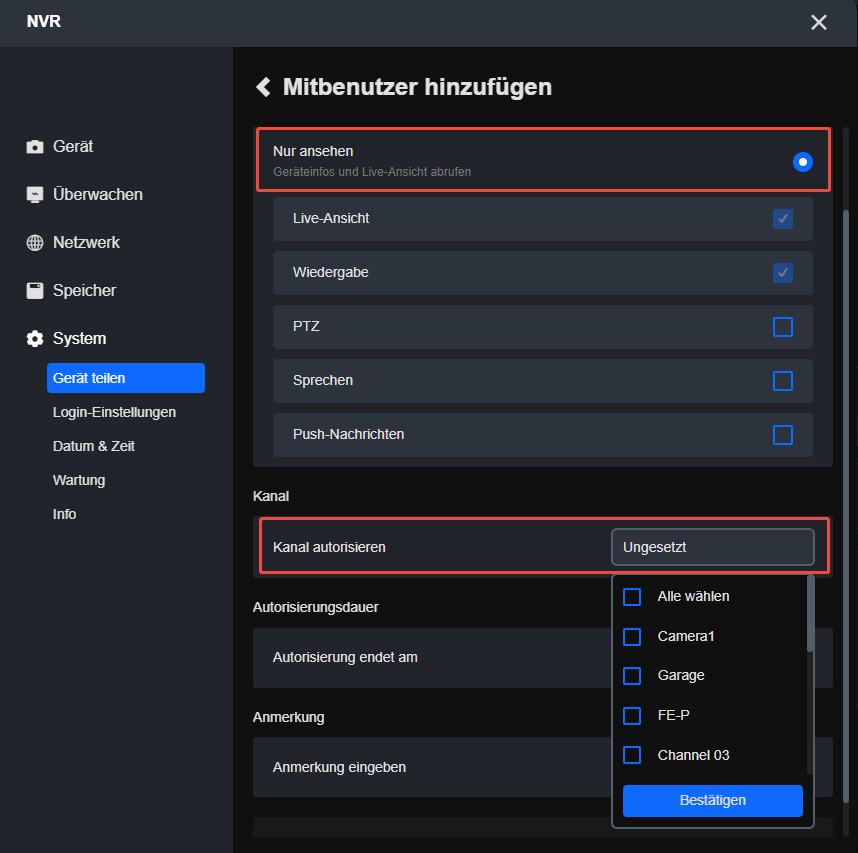Check the Alle wählen option
Viewport: 858px width, 853px height.
[632, 597]
